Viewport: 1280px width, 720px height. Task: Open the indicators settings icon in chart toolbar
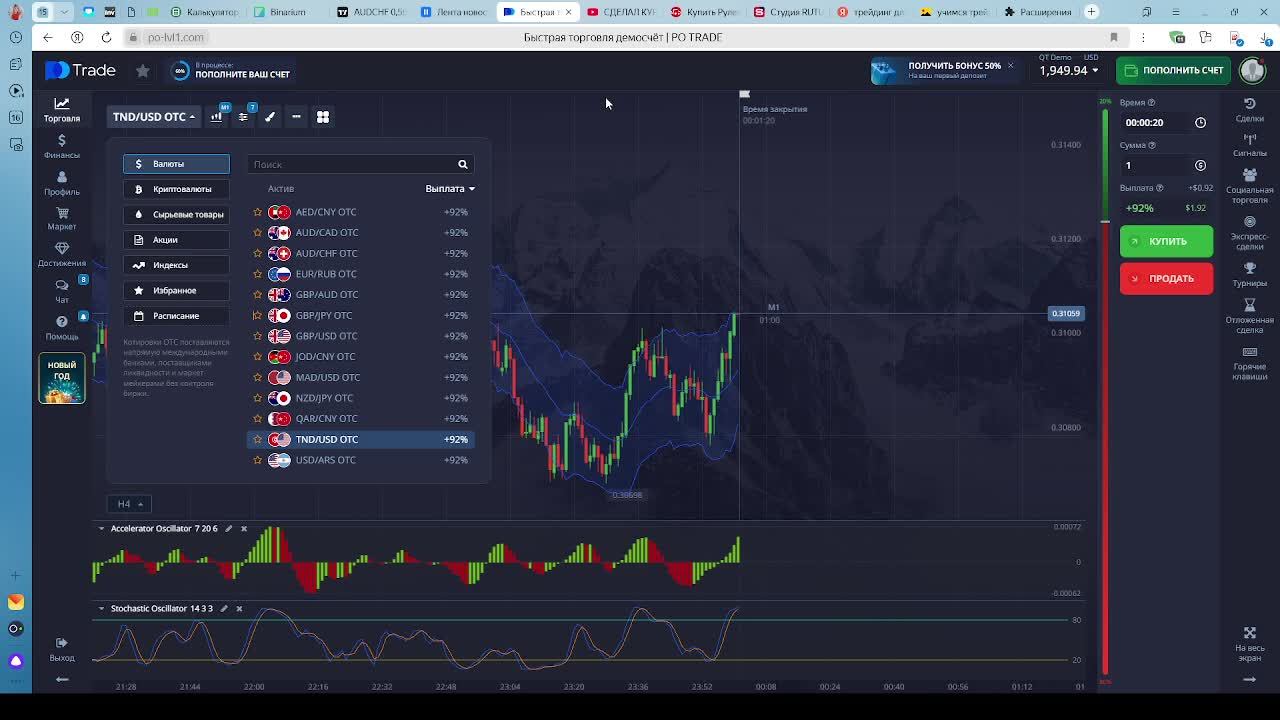click(x=243, y=117)
